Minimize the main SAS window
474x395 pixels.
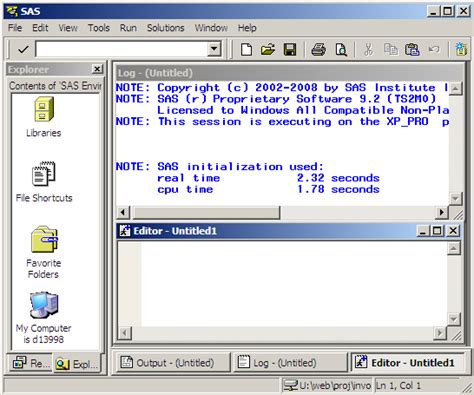[x=433, y=11]
